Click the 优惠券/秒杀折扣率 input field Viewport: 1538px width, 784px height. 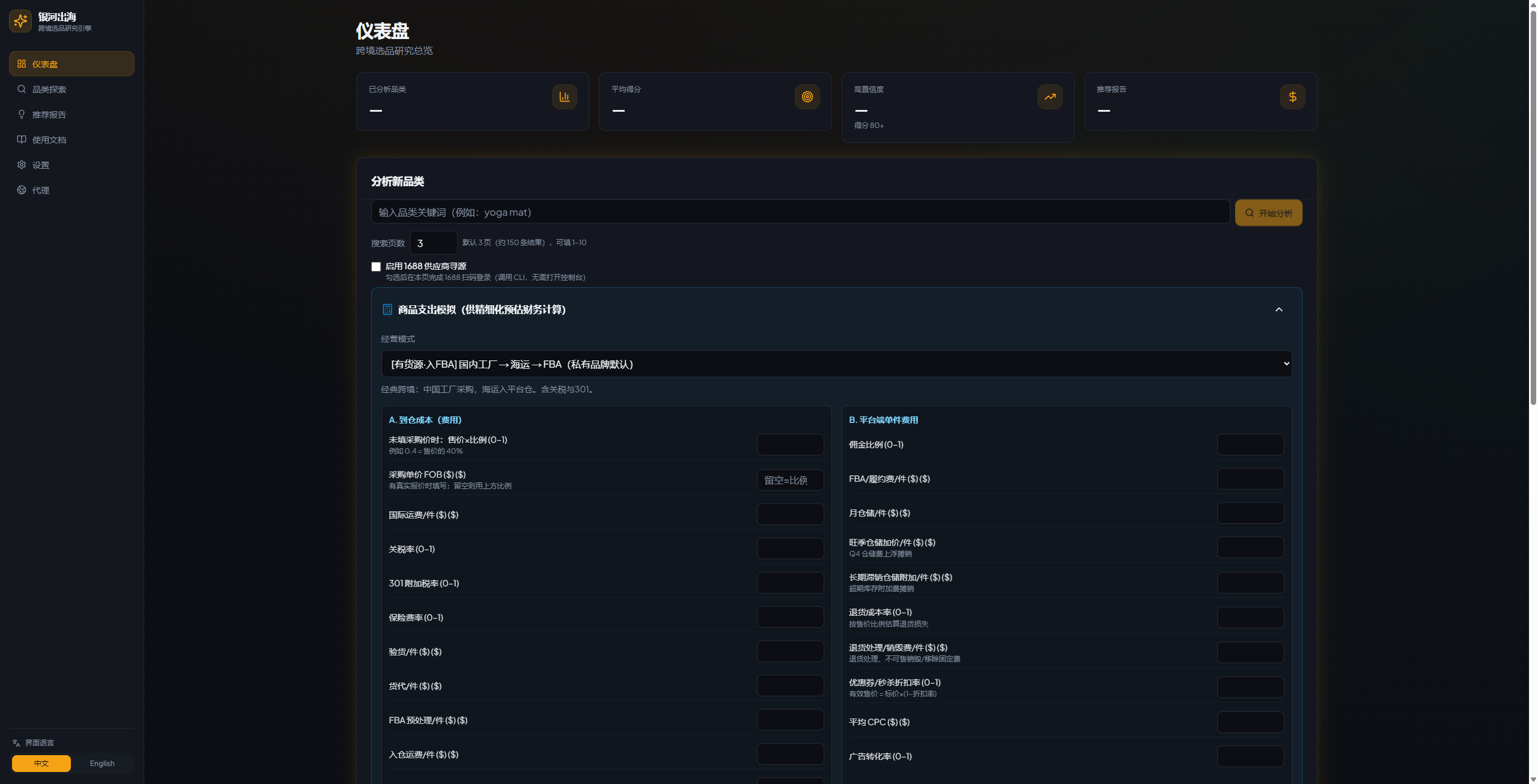pos(1250,687)
